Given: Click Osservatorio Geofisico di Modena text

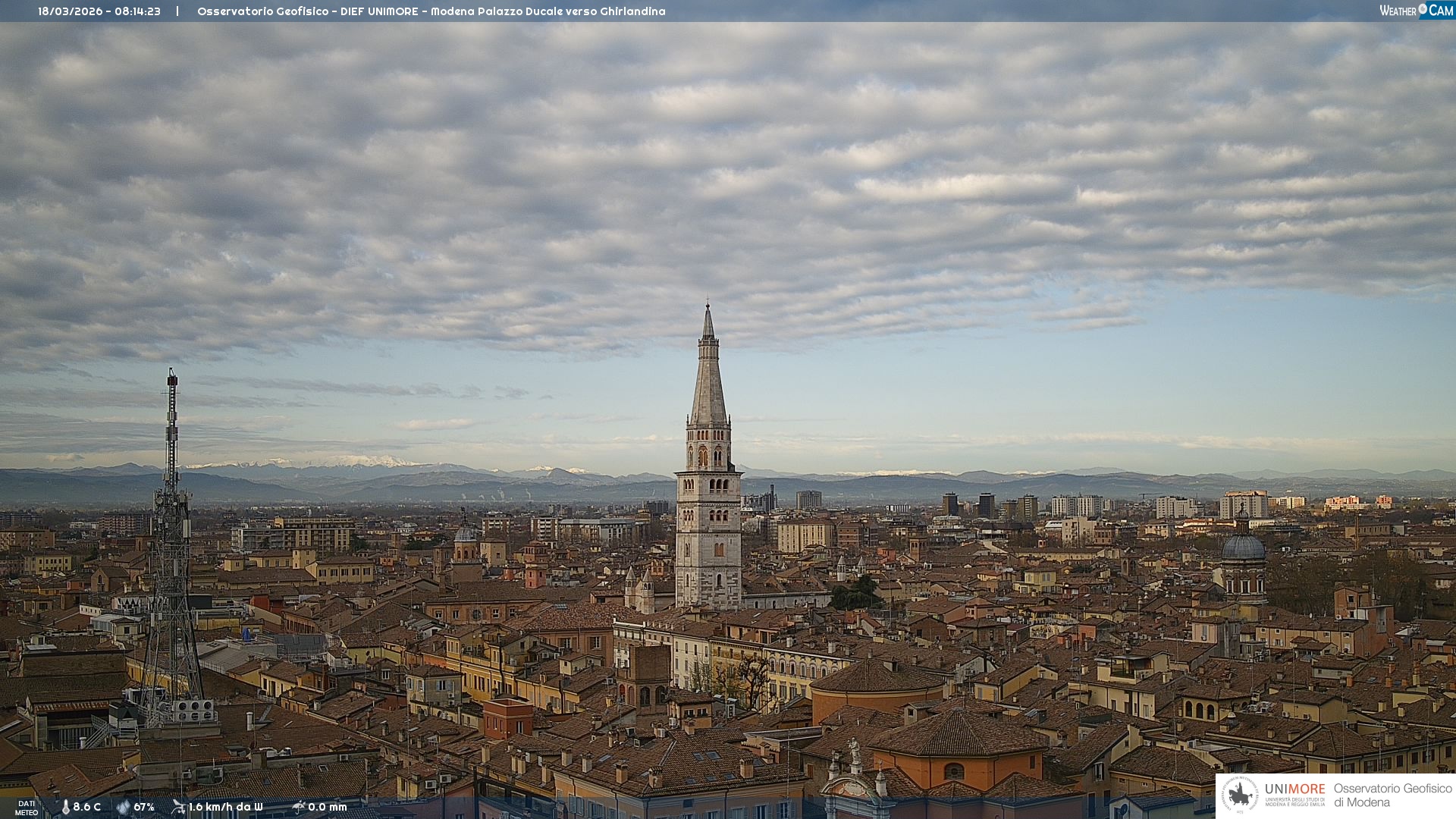Looking at the screenshot, I should click(1392, 795).
